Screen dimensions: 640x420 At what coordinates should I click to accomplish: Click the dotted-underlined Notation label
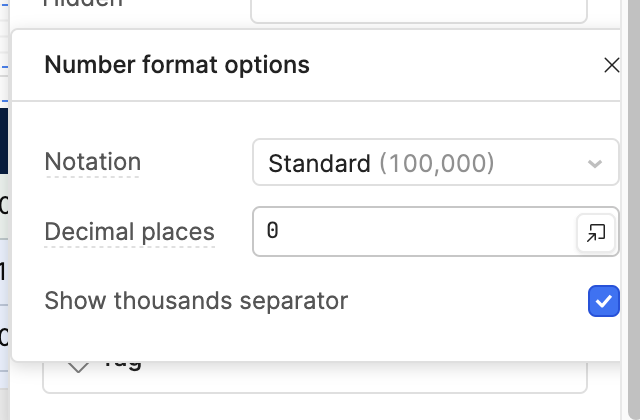coord(93,162)
